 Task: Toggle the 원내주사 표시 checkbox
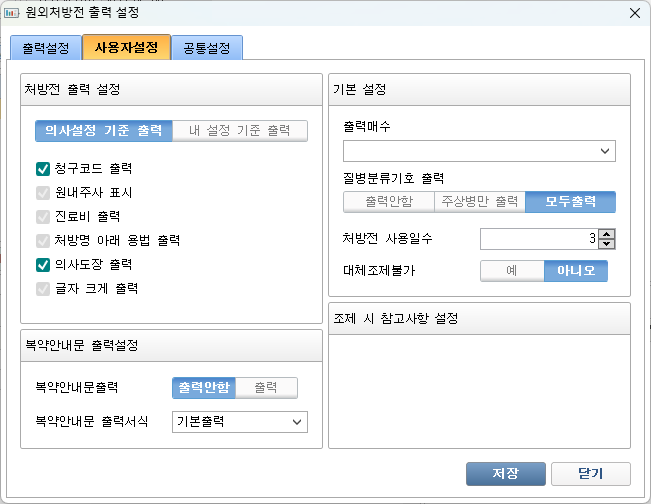pyautogui.click(x=43, y=193)
